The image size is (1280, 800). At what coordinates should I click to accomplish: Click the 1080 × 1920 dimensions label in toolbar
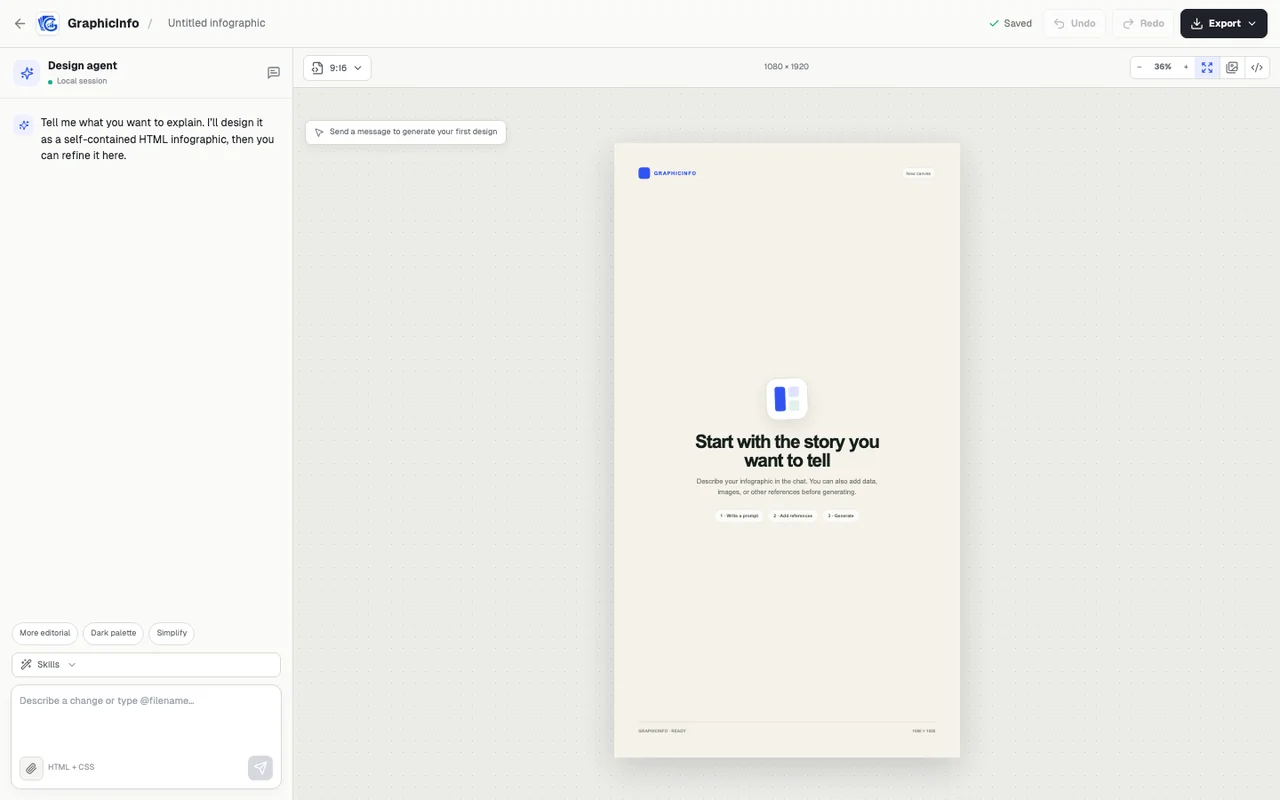[786, 67]
